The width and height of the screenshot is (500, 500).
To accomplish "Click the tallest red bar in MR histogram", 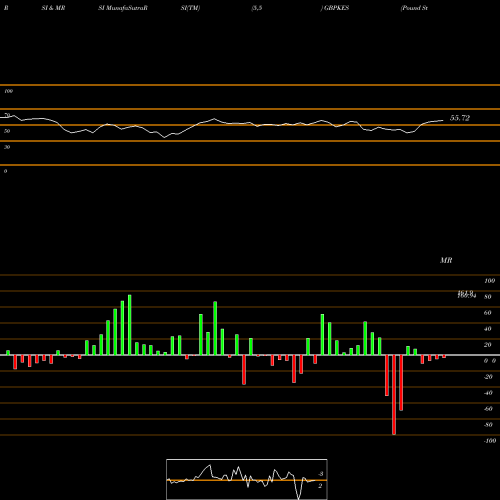I will click(x=394, y=395).
